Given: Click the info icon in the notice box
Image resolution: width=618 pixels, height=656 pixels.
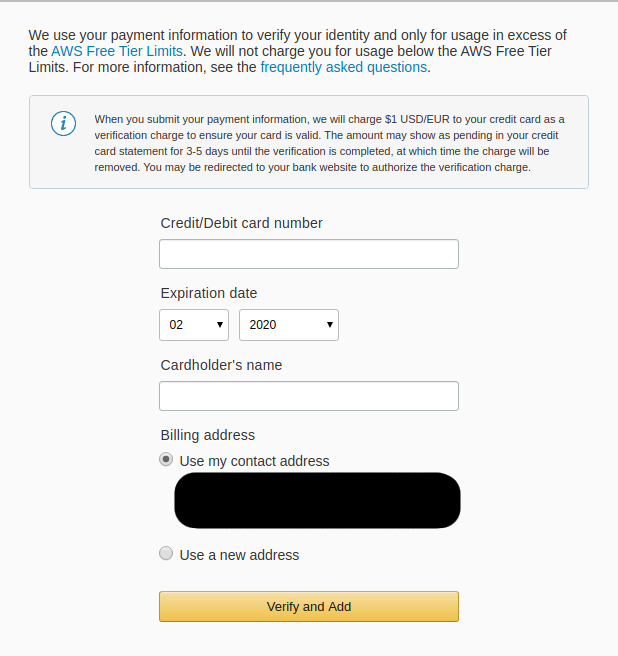Looking at the screenshot, I should point(63,123).
